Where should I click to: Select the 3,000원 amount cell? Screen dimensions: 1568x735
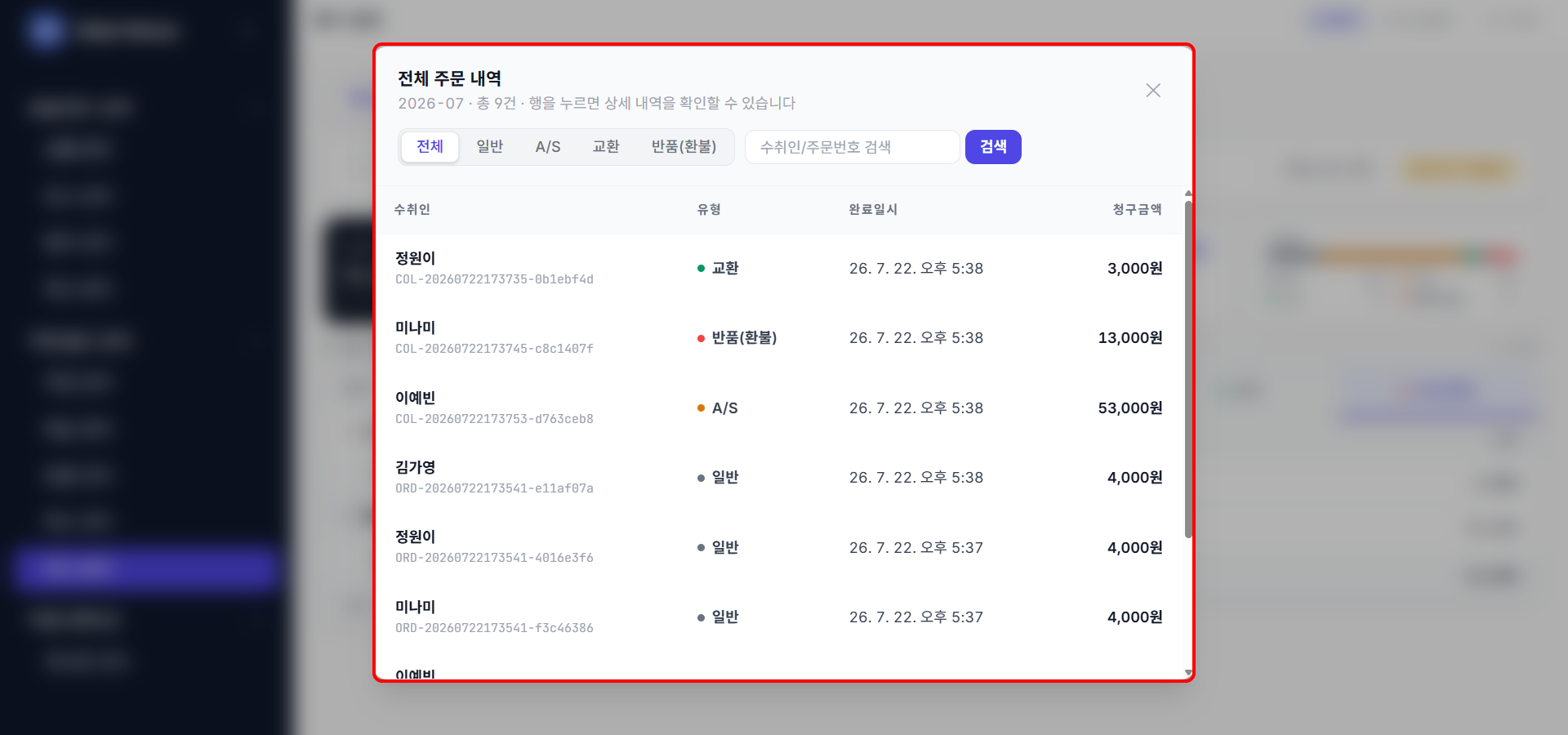(1134, 269)
